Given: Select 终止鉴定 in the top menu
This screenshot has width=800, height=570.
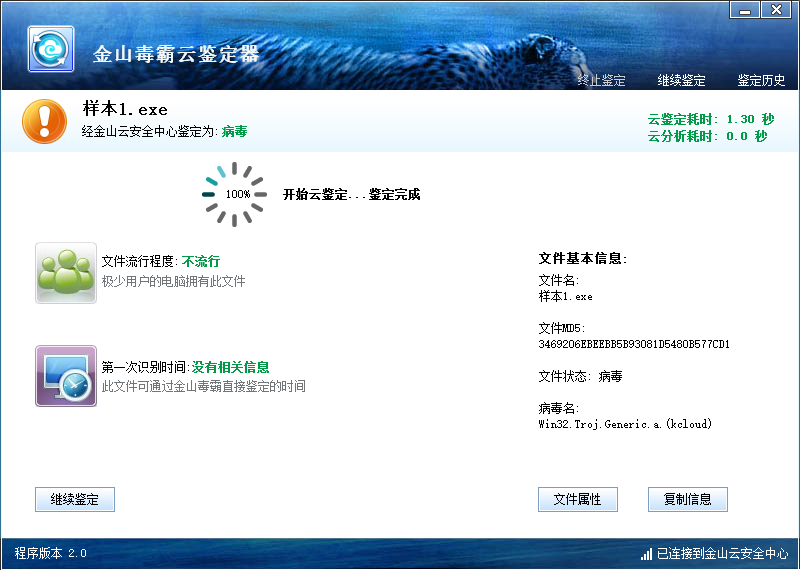Looking at the screenshot, I should [601, 81].
